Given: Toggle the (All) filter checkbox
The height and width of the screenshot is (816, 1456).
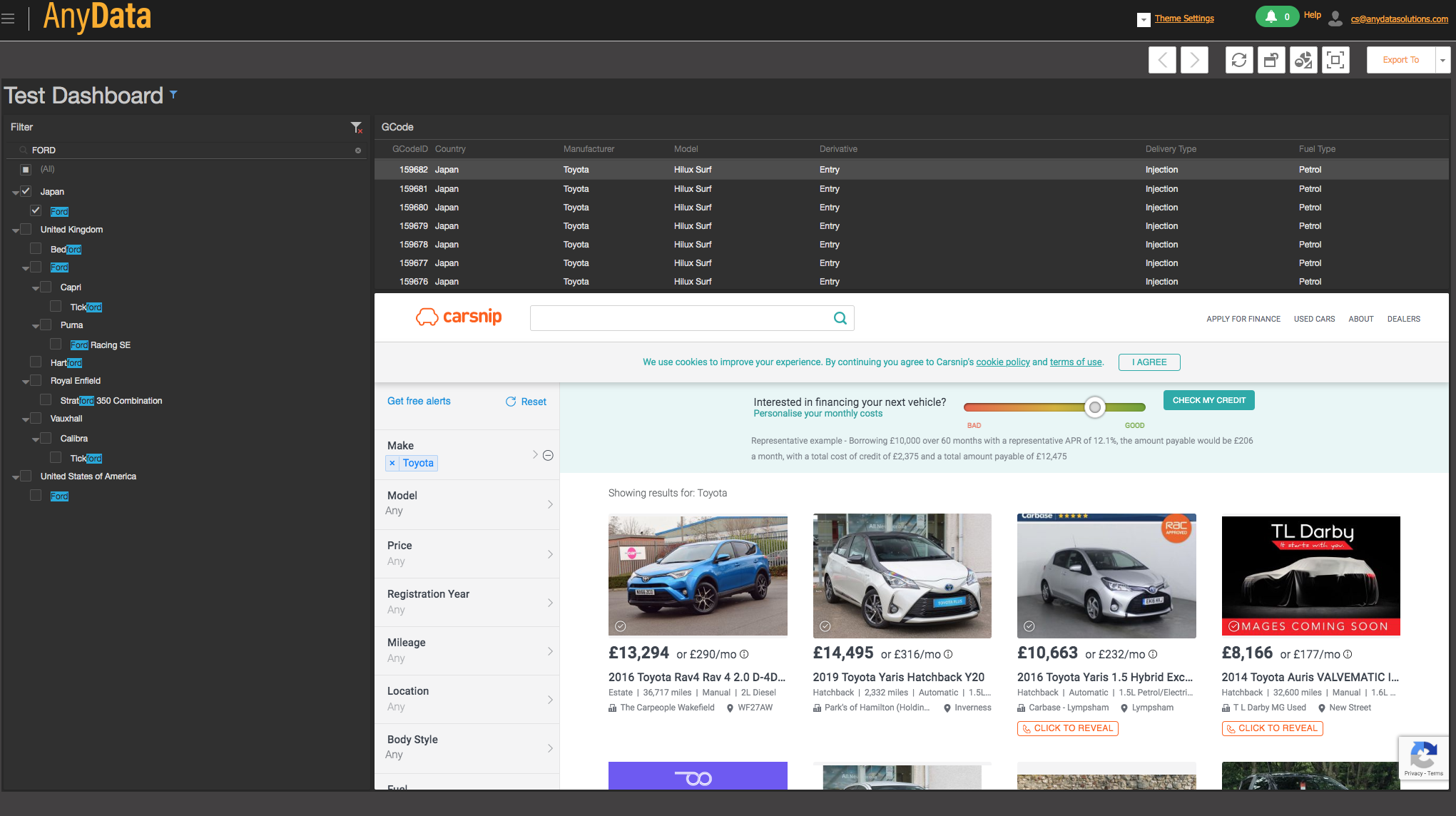Looking at the screenshot, I should tap(26, 170).
